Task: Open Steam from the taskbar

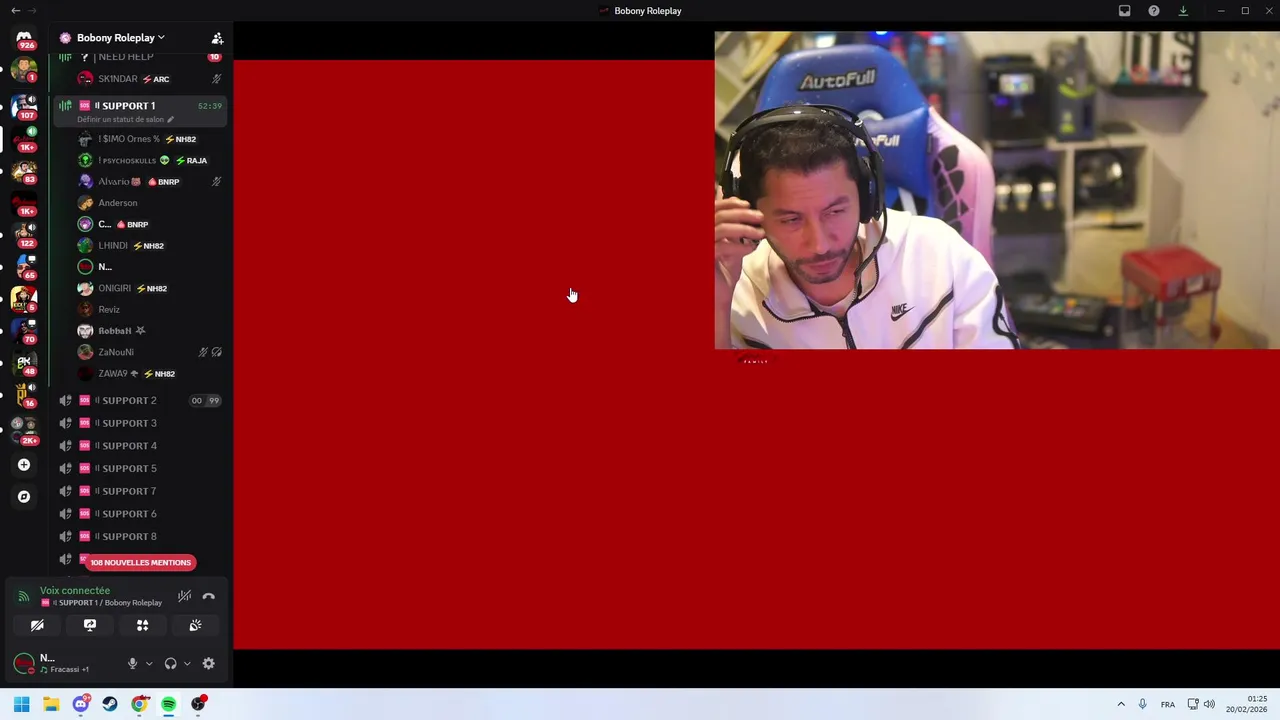Action: (110, 704)
